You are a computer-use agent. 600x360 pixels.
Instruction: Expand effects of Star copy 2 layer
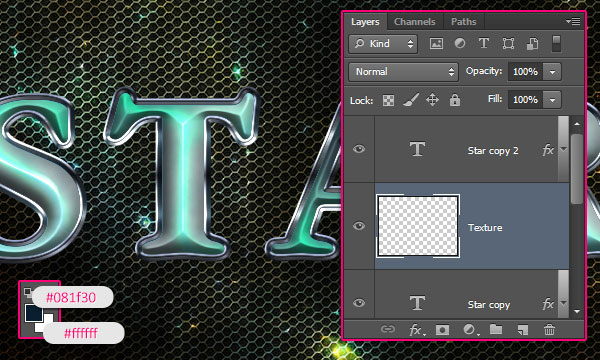[x=563, y=149]
